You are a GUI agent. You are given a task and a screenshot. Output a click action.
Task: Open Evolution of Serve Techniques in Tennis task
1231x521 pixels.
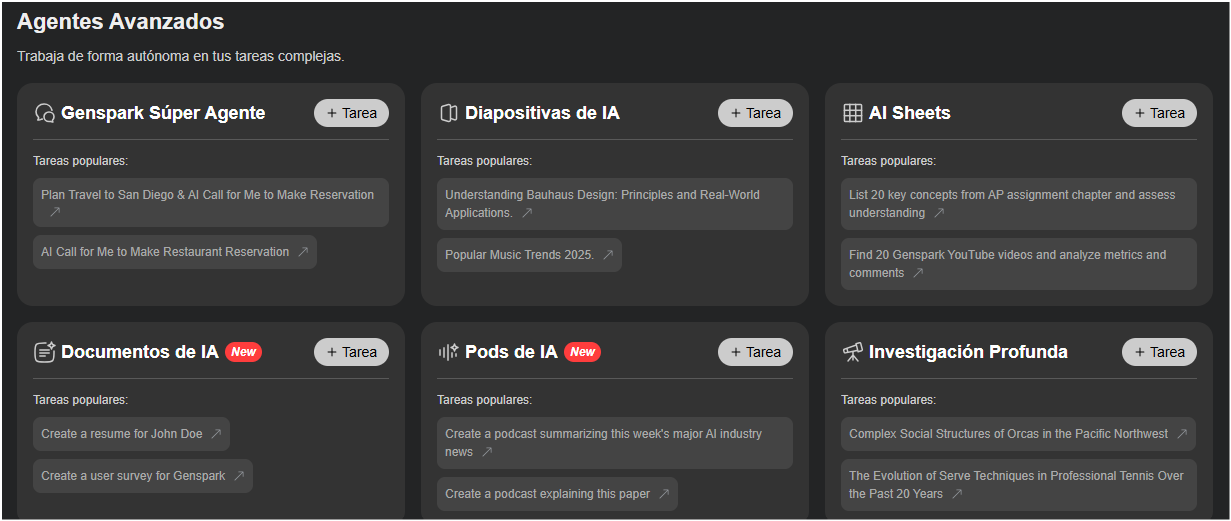(1019, 485)
